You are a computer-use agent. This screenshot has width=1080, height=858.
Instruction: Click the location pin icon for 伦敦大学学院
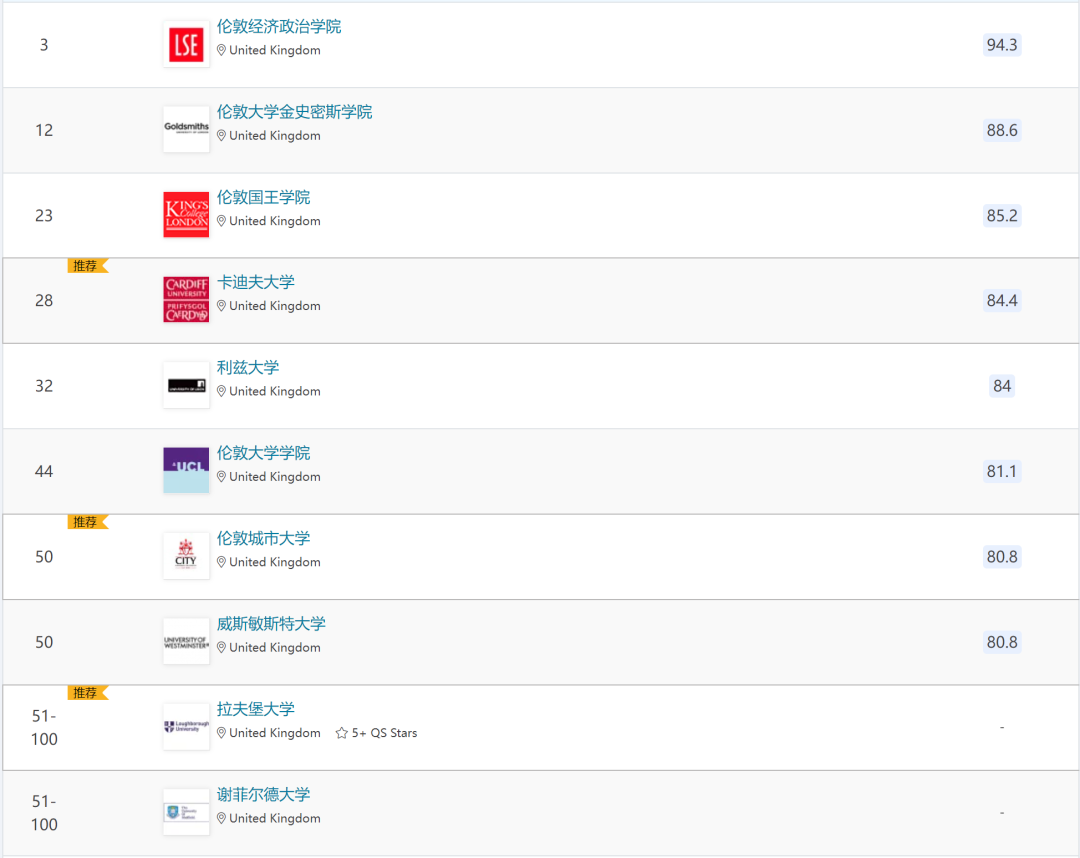221,477
